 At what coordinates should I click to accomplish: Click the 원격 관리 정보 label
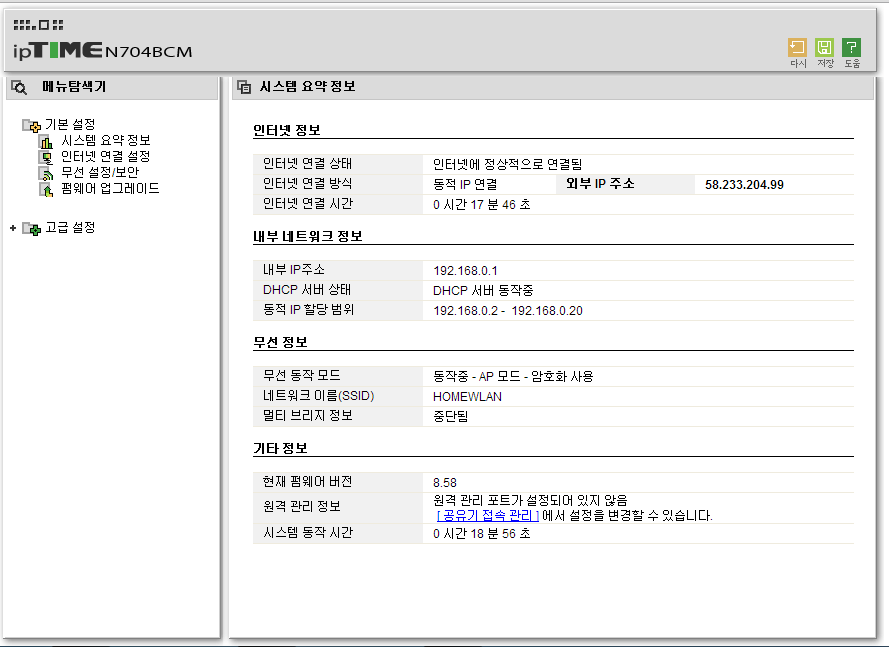coord(302,506)
